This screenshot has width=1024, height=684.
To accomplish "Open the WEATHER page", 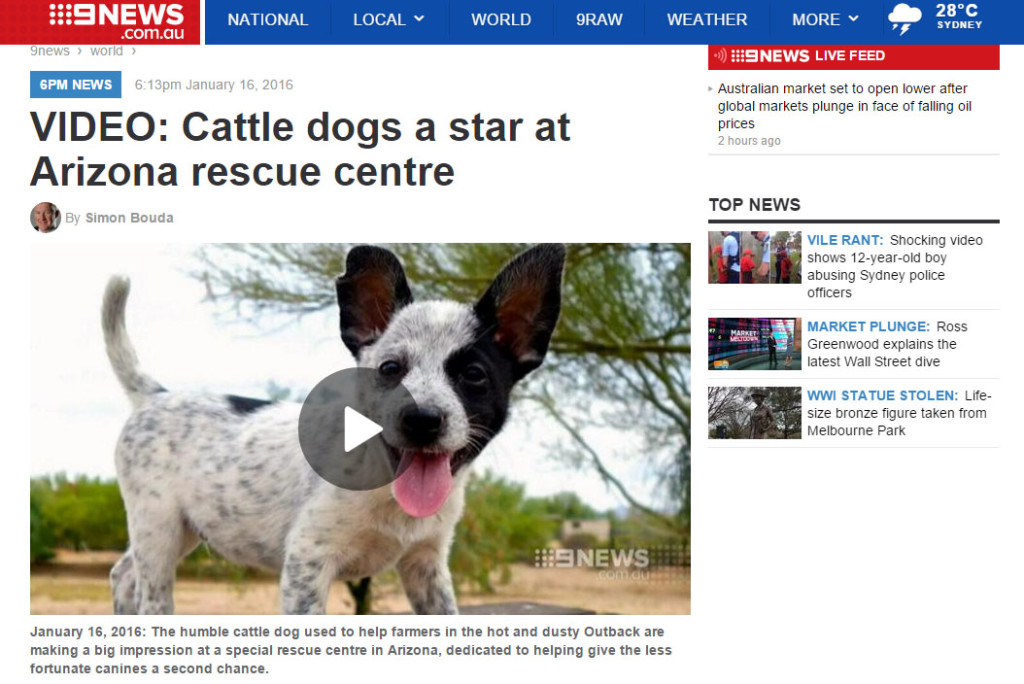I will click(x=707, y=20).
